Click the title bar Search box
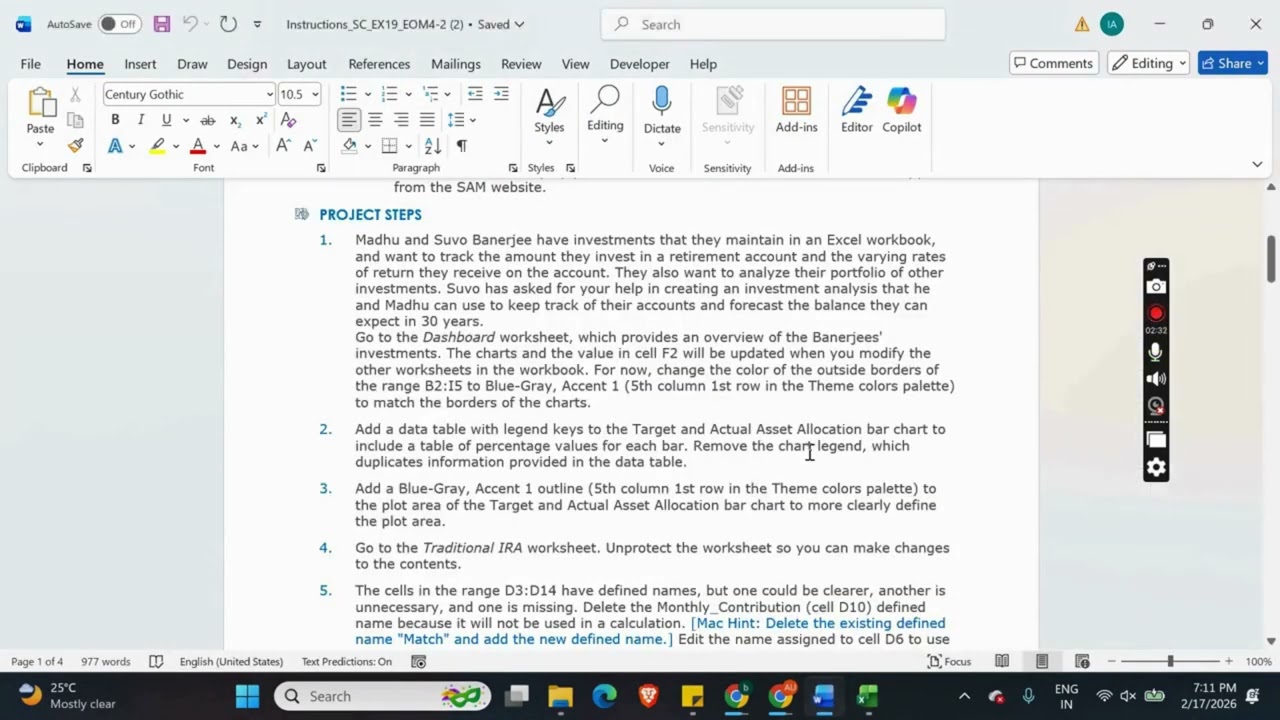This screenshot has width=1280, height=720. pos(773,24)
